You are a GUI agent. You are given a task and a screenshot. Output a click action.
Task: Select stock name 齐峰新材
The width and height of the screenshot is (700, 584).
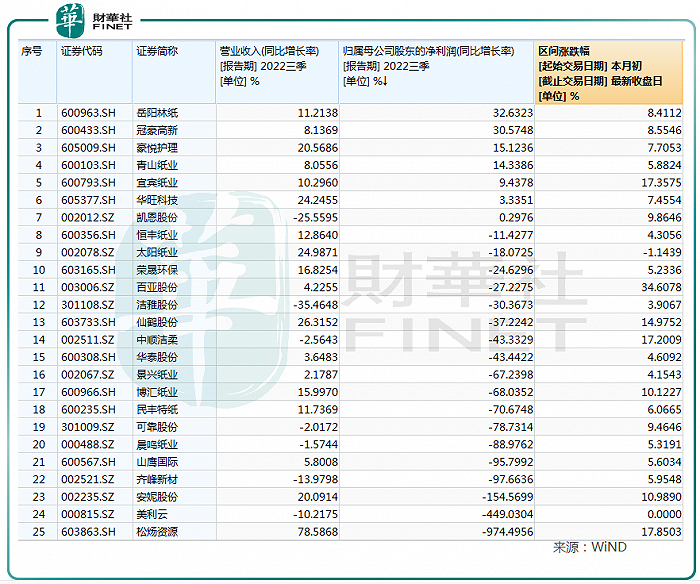(157, 479)
